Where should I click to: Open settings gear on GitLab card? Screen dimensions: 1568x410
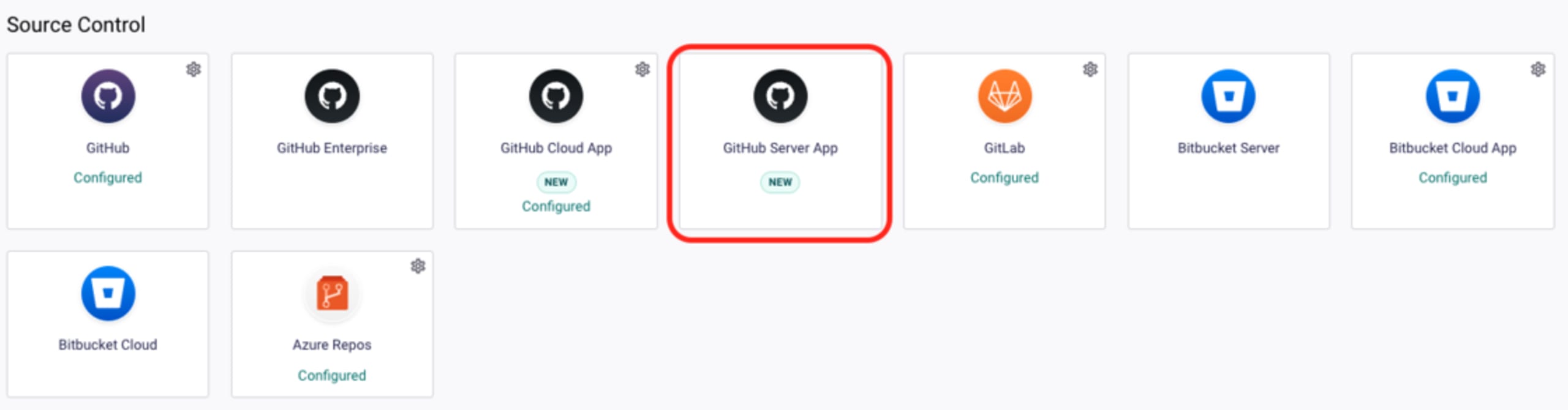pyautogui.click(x=1090, y=69)
